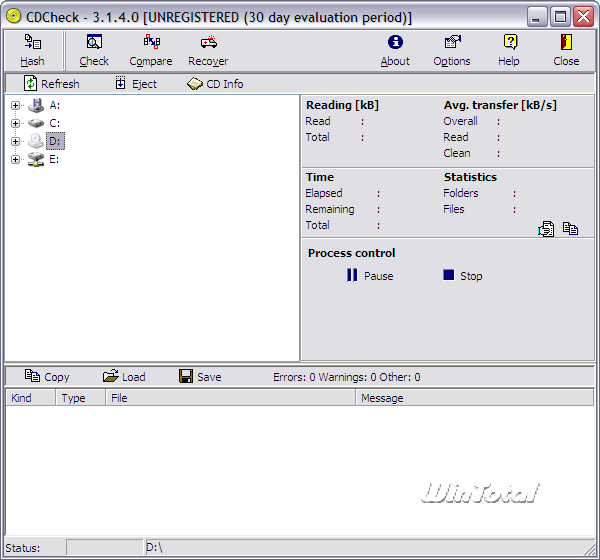Screen dimensions: 600x560
Task: Pause the running process
Action: click(x=370, y=276)
